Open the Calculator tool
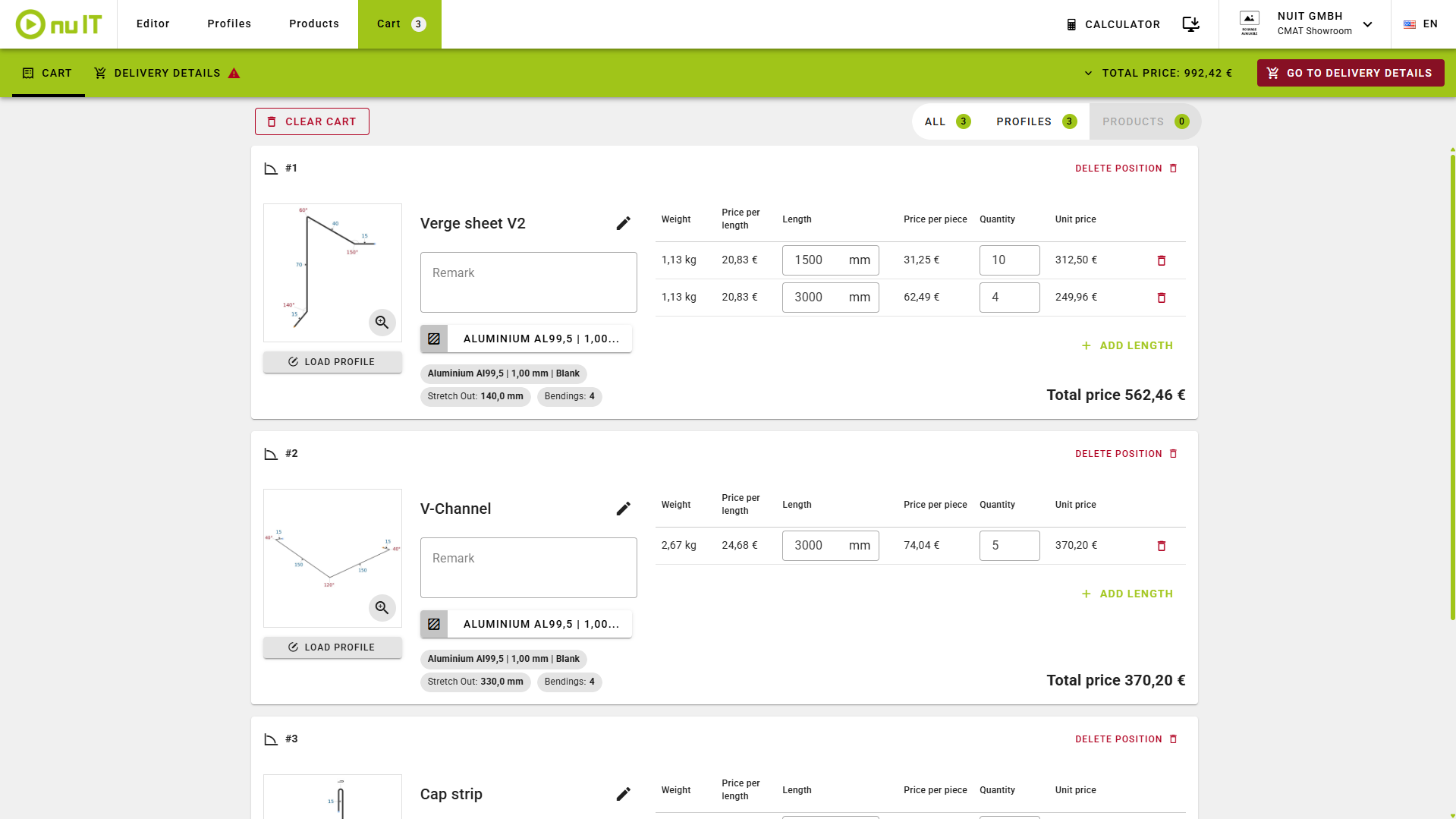Viewport: 1456px width, 819px height. (1113, 24)
